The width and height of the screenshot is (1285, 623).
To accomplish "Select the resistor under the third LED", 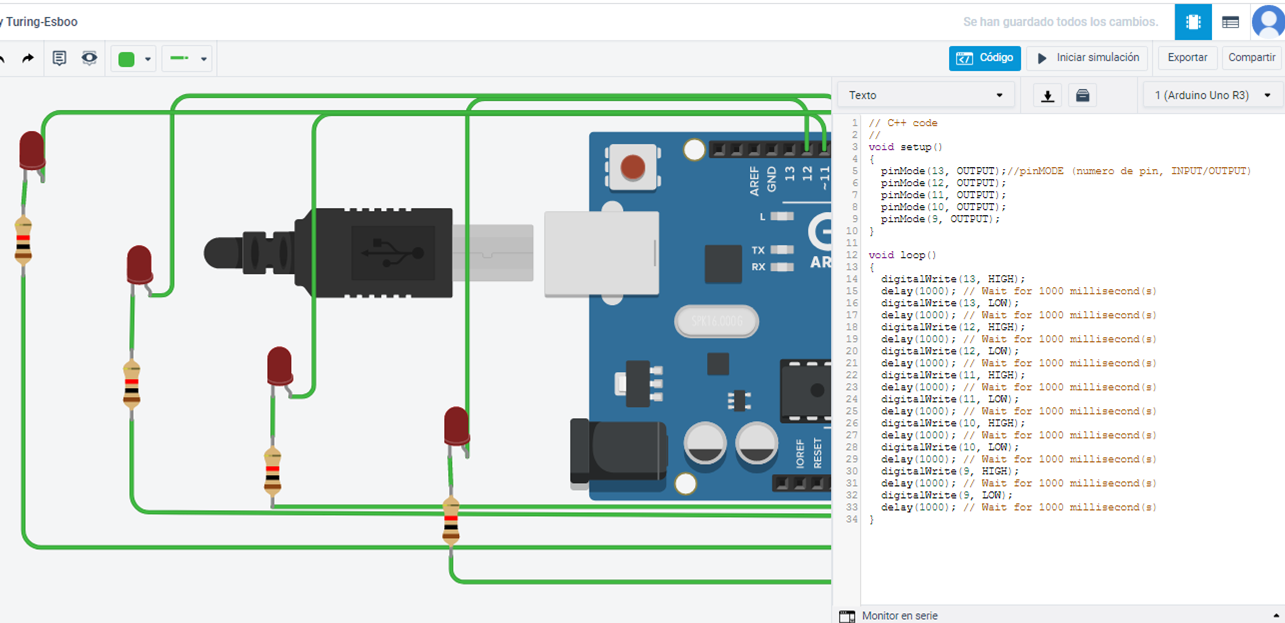I will (x=272, y=471).
